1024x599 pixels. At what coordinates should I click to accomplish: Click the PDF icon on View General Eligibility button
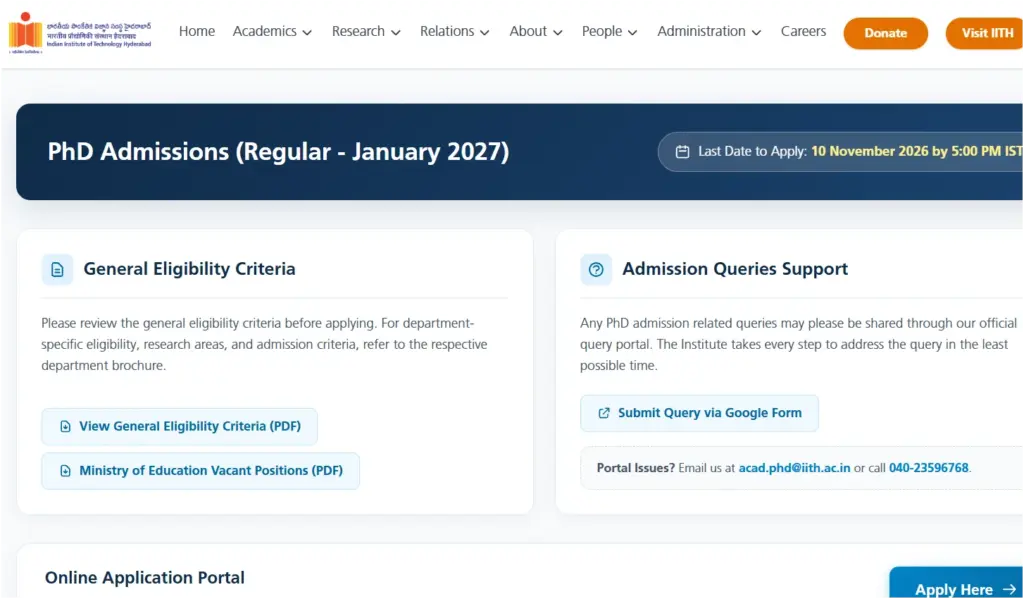[65, 427]
